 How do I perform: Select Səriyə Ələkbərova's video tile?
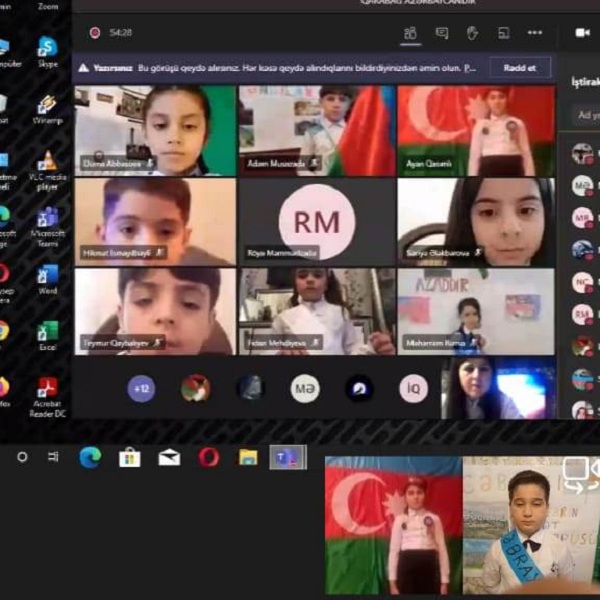coord(476,222)
